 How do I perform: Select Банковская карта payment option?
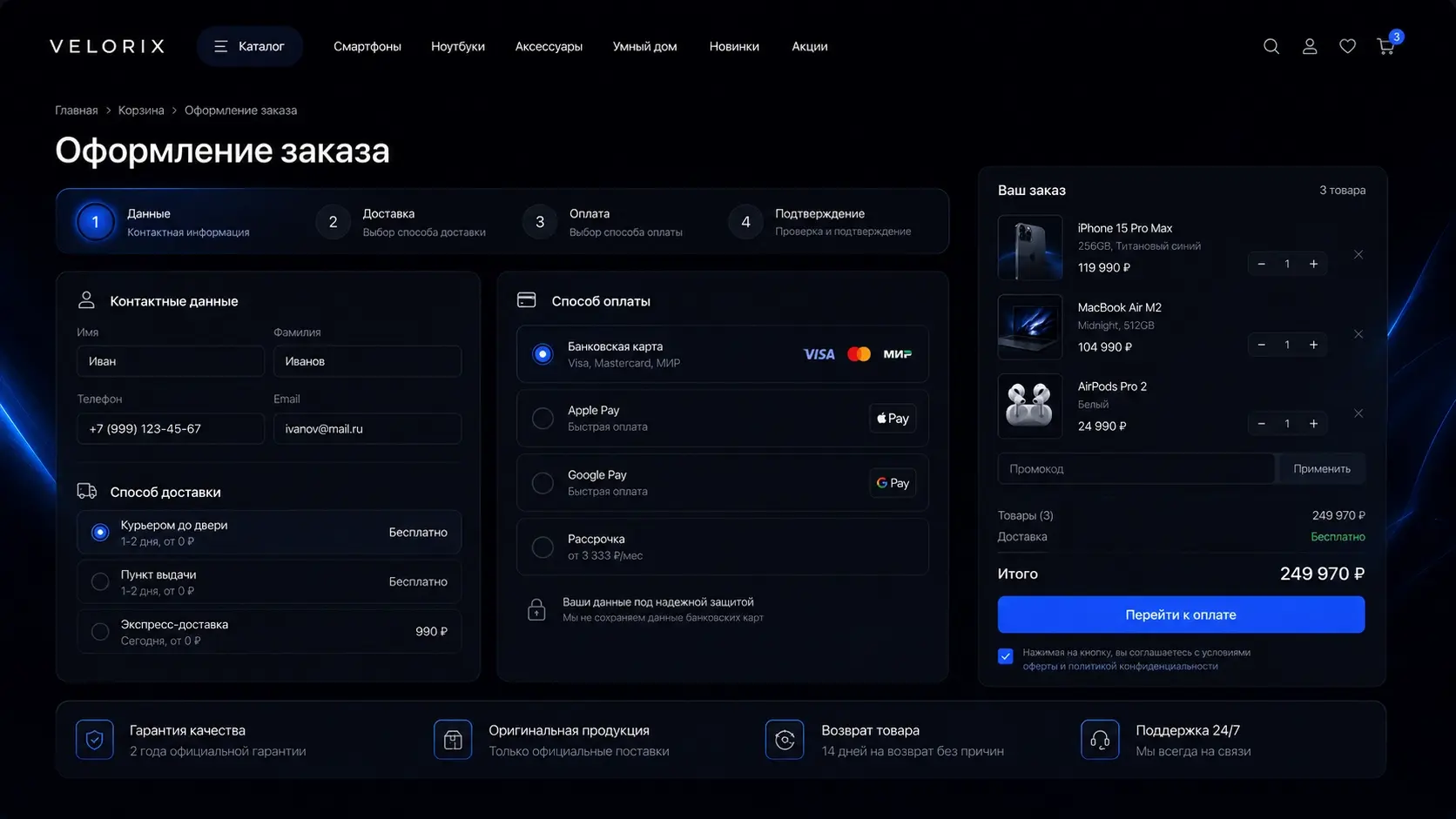(x=723, y=354)
